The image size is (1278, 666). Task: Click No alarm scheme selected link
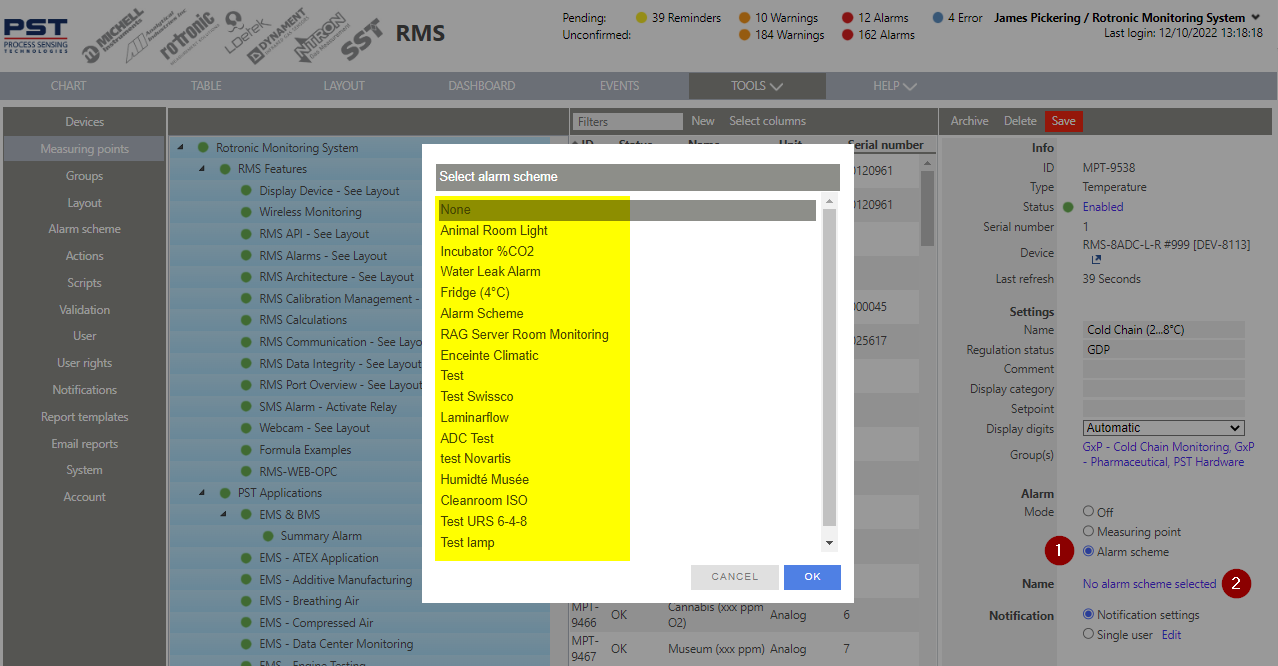(1149, 584)
